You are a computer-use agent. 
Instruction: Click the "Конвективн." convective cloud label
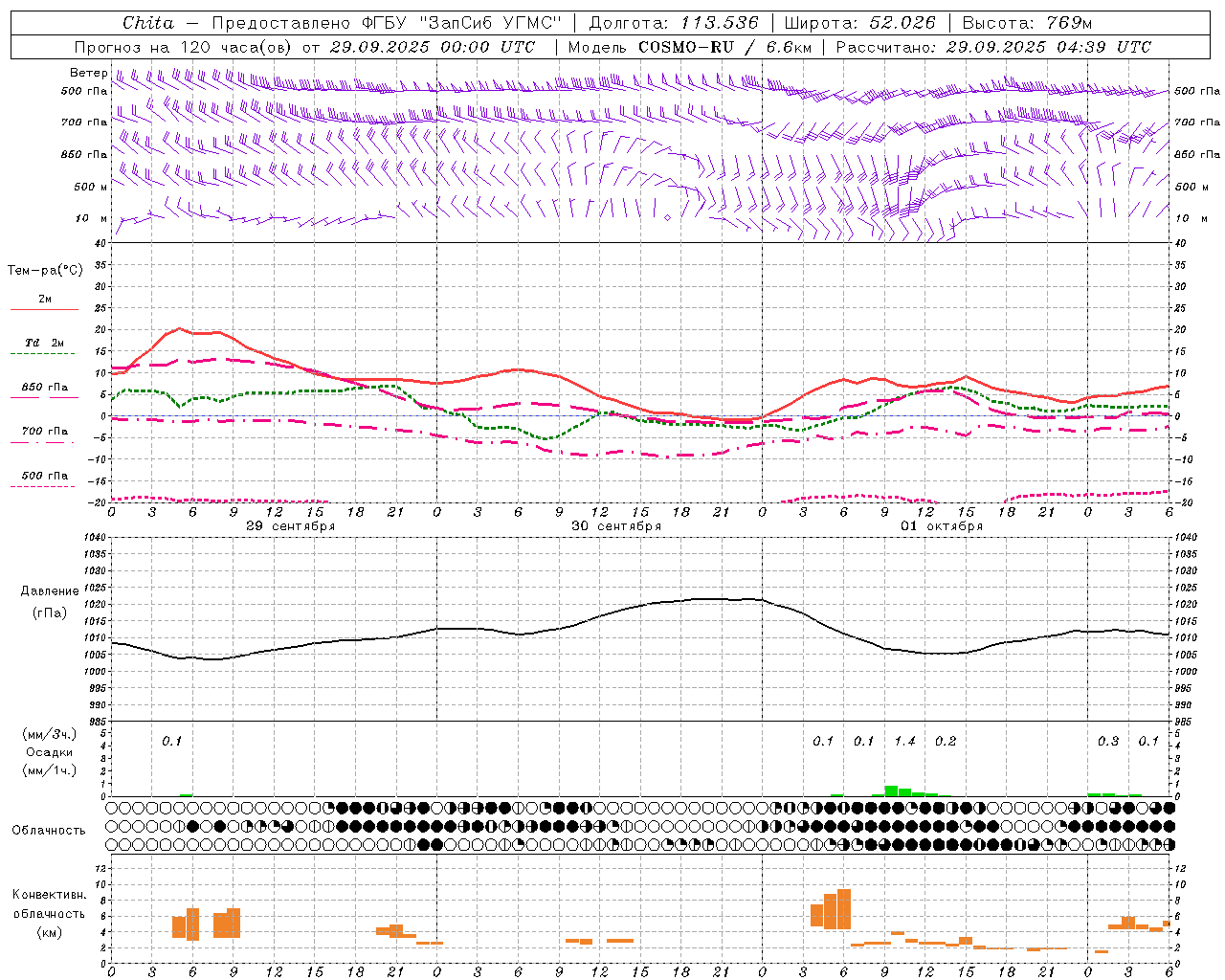coord(50,895)
